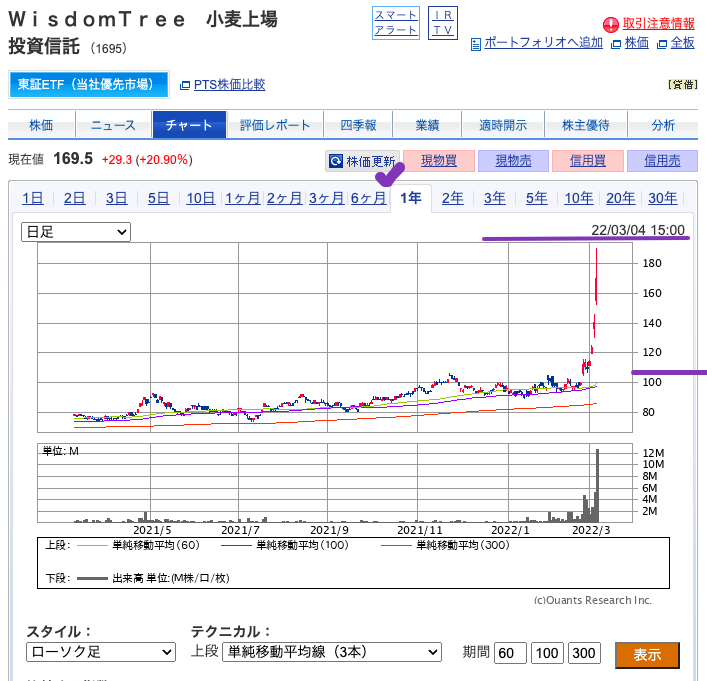Click the 22/03/04 15:00 timestamp

(638, 230)
